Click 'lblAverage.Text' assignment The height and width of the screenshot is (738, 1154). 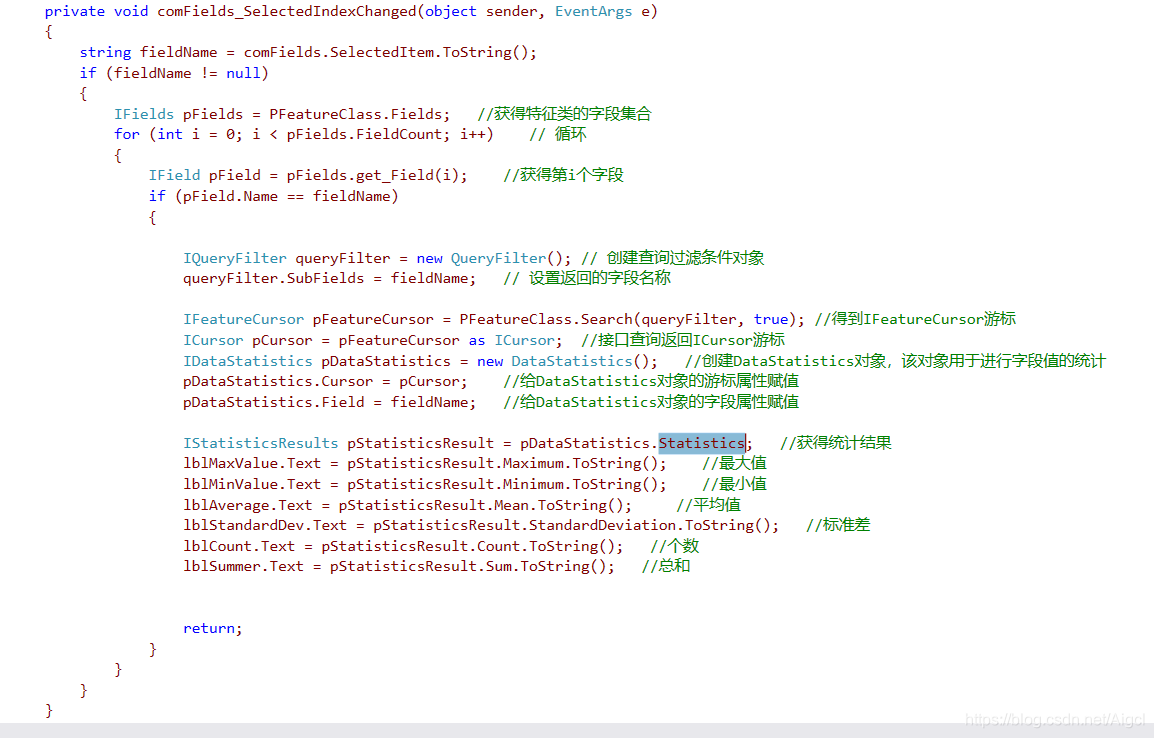pos(247,505)
